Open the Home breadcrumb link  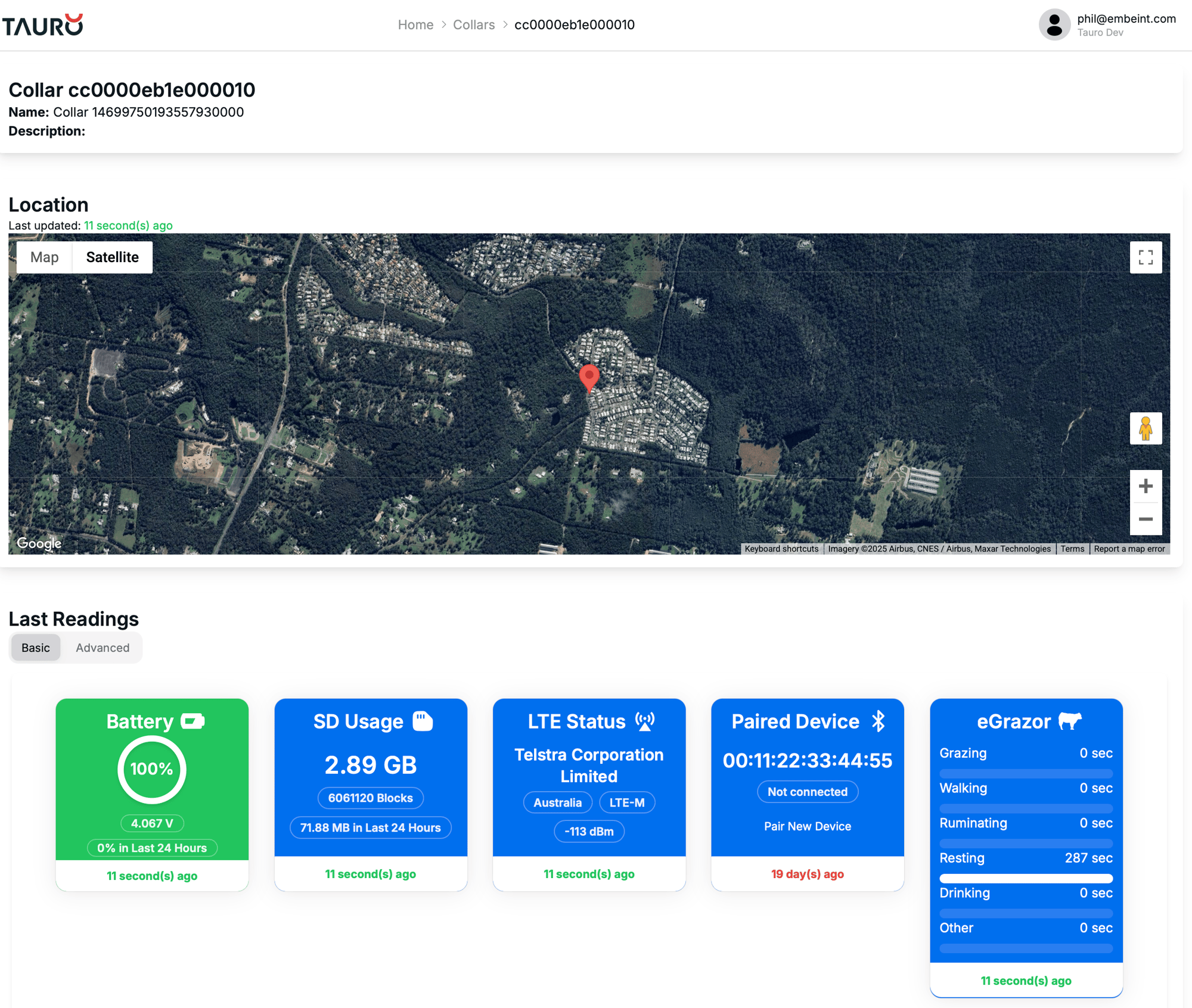tap(414, 25)
